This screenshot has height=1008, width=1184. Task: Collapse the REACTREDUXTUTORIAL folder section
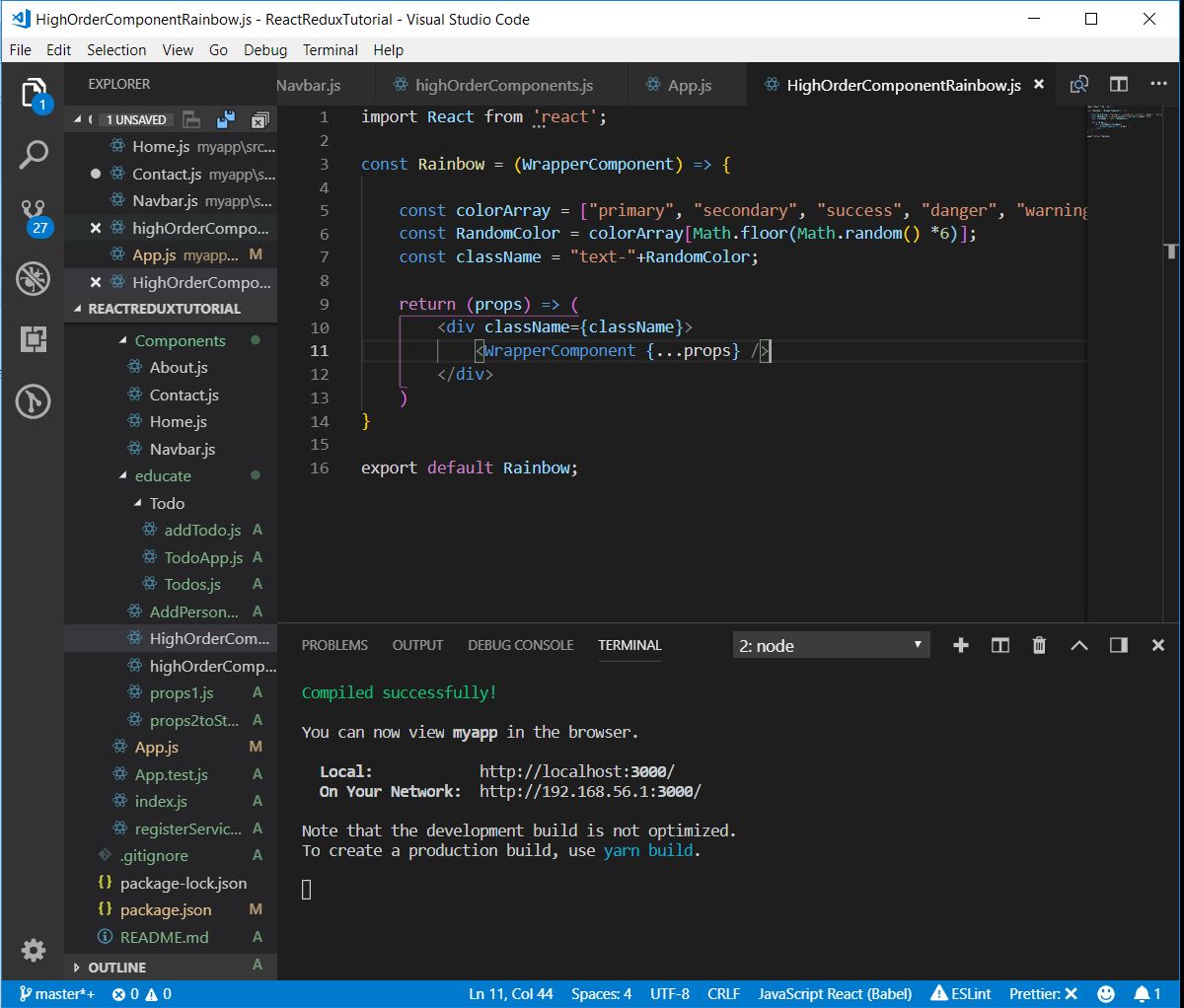coord(78,309)
